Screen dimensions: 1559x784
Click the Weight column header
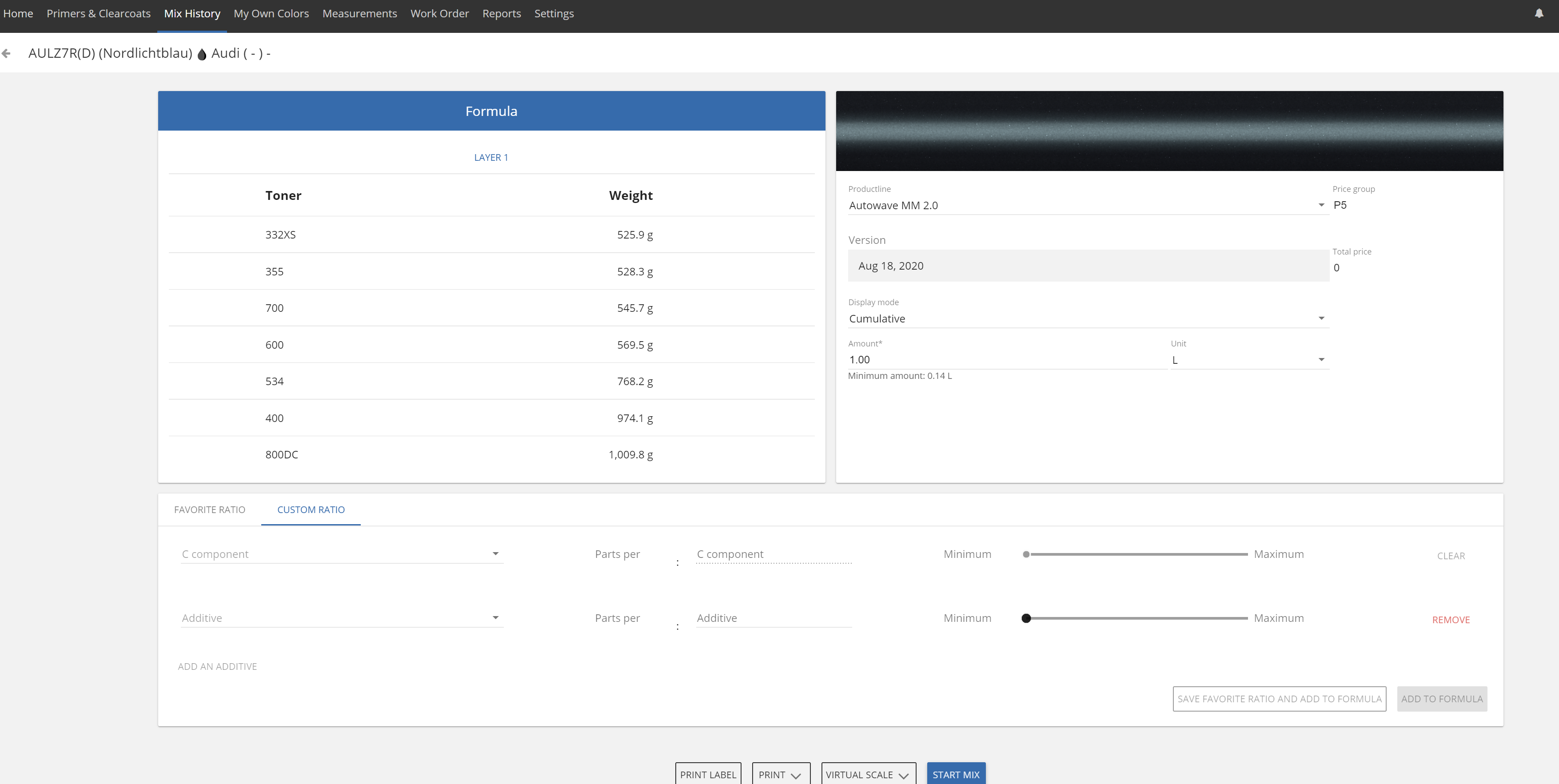(x=630, y=195)
